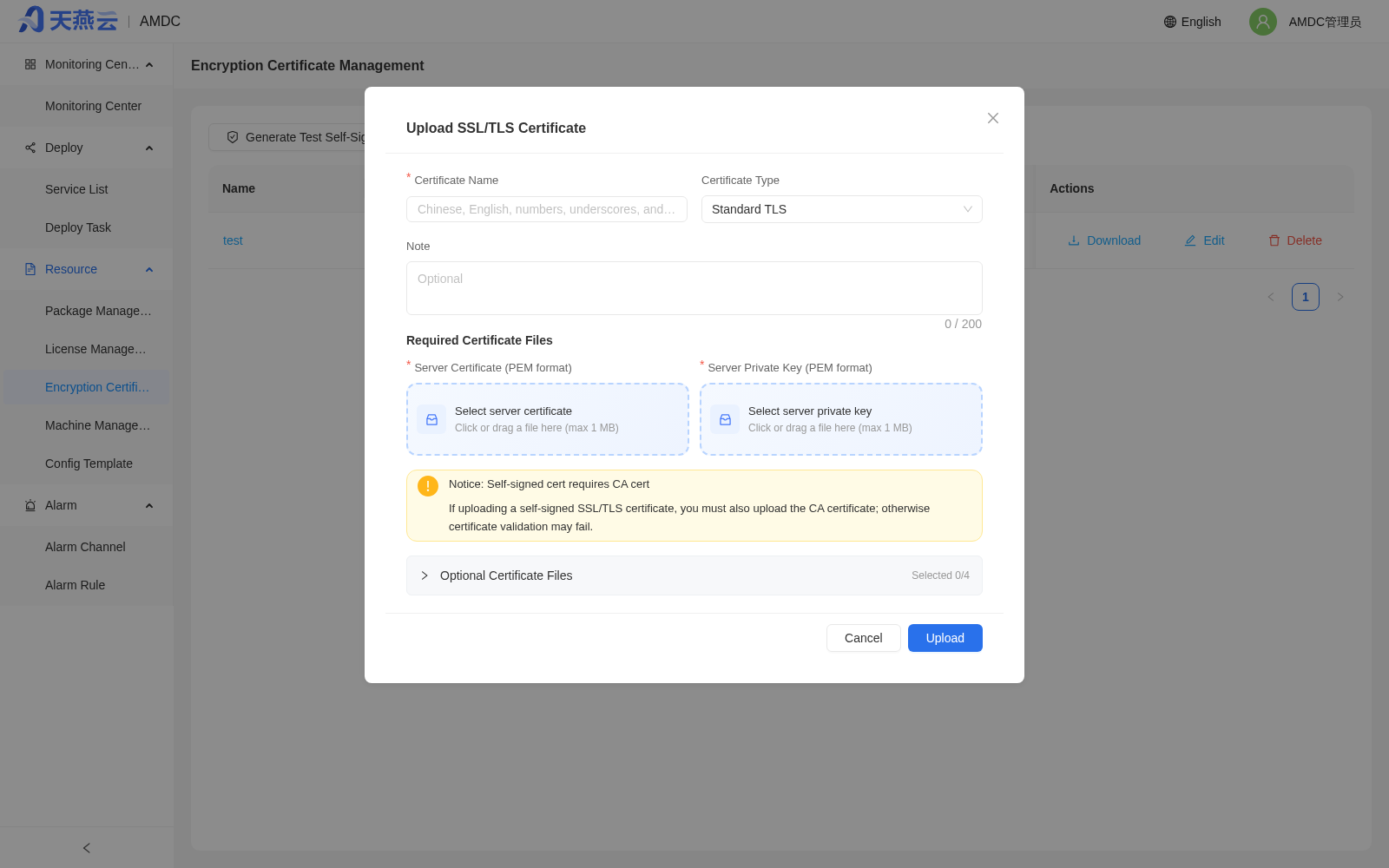This screenshot has width=1389, height=868.
Task: Delete the test certificate
Action: (1295, 240)
